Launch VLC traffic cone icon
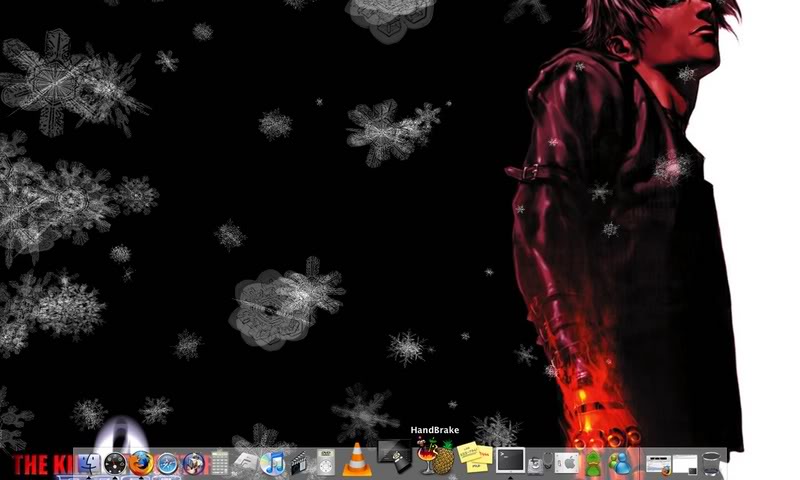800x480 pixels. tap(357, 460)
